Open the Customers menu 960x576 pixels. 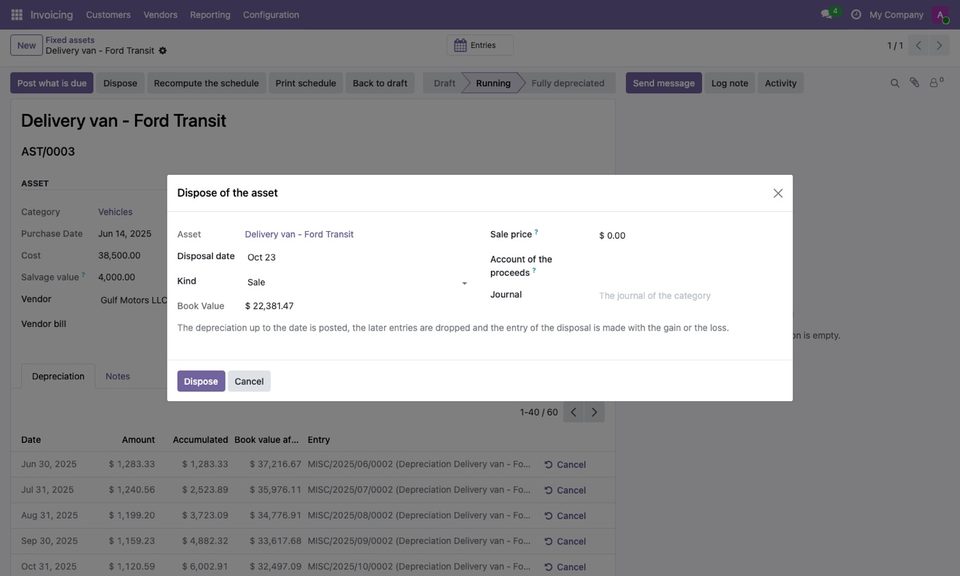108,15
